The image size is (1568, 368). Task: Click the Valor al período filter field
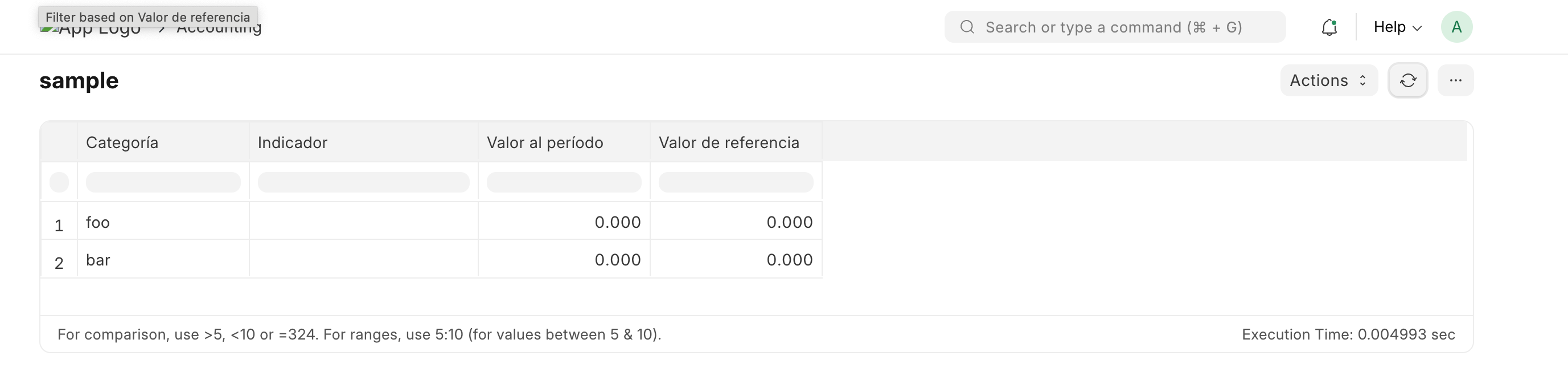pos(564,182)
